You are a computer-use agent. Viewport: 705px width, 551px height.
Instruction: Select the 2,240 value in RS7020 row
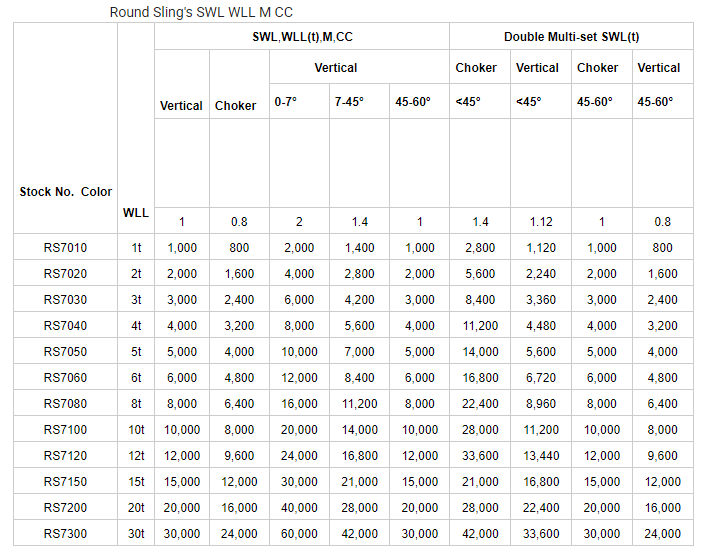point(537,273)
